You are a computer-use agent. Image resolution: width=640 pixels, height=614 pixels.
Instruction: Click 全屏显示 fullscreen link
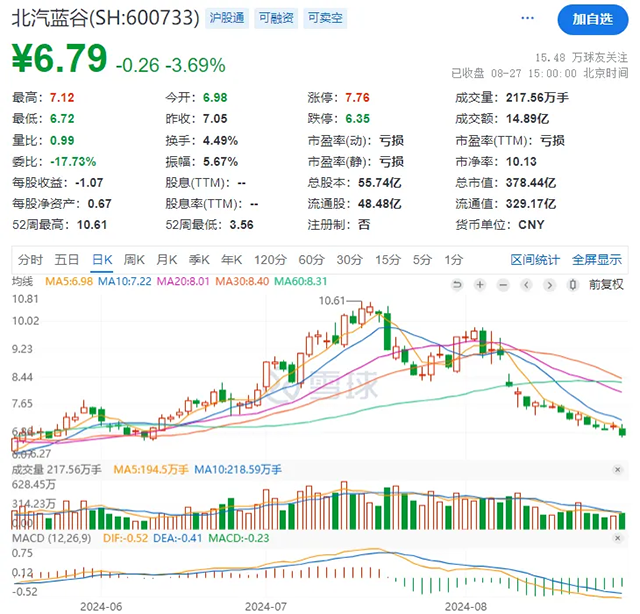pos(597,260)
